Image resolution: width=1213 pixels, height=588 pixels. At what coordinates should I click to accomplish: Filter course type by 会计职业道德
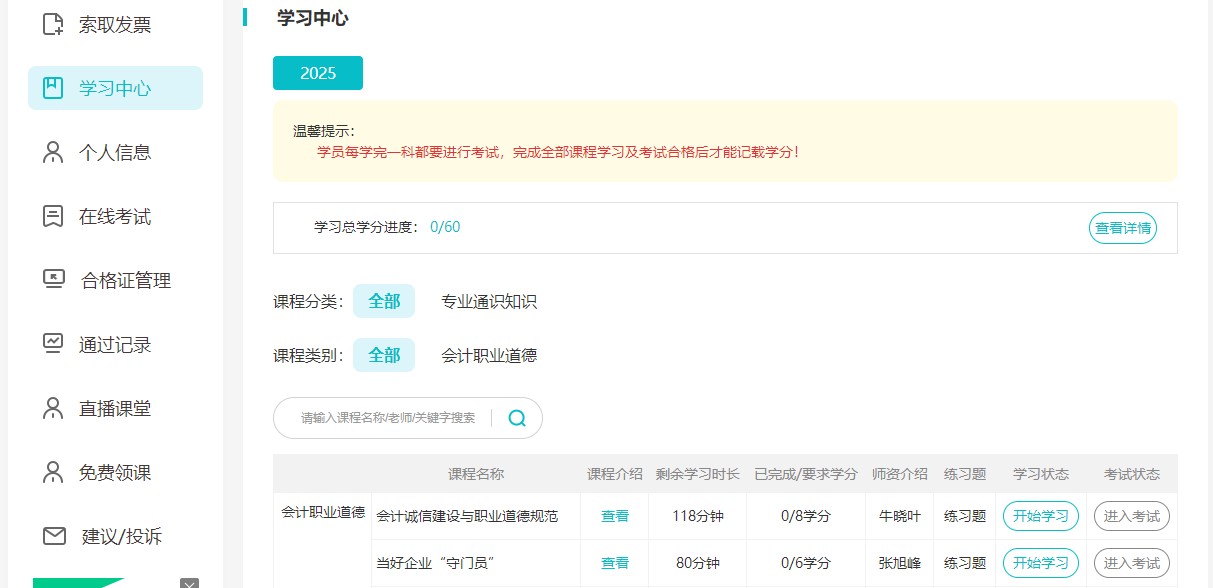(489, 355)
